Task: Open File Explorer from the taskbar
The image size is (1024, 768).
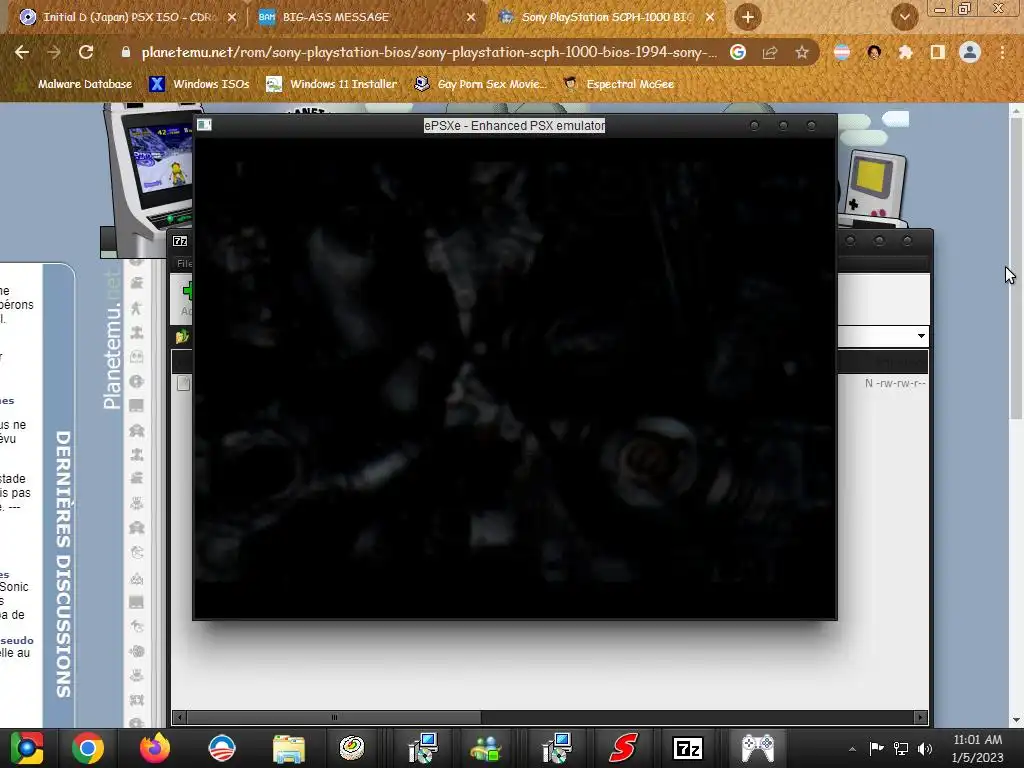Action: (288, 748)
